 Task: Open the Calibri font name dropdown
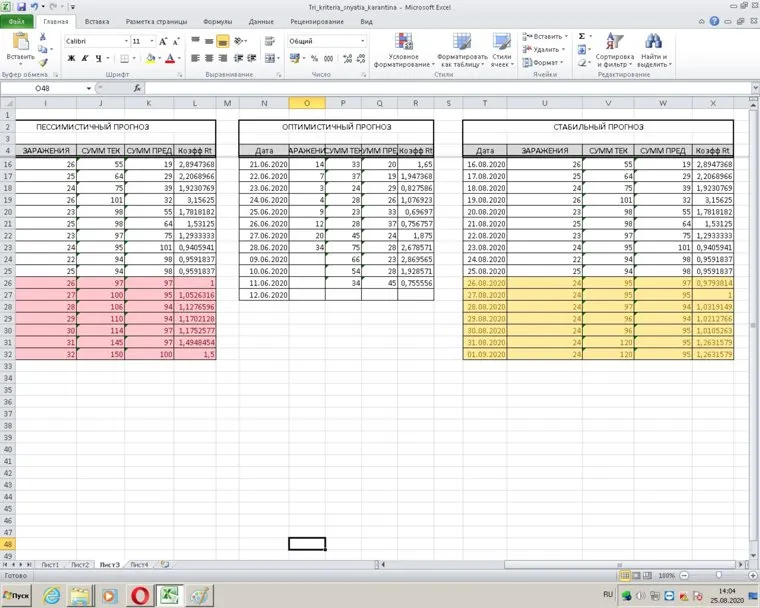coord(124,41)
